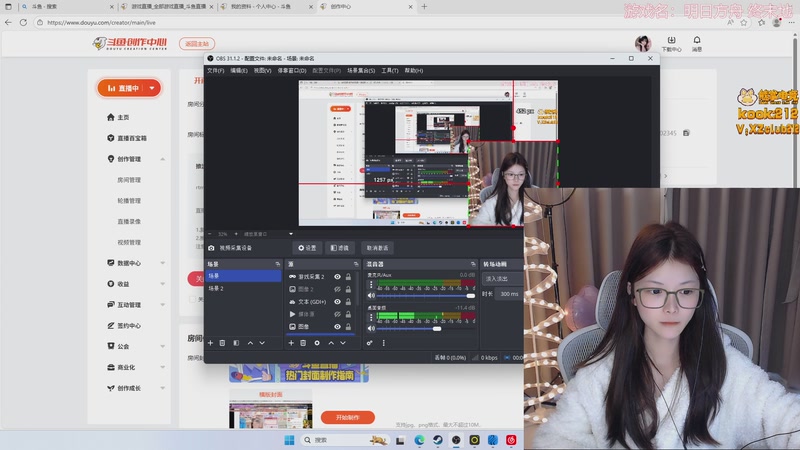Move the selected source up in list
The width and height of the screenshot is (800, 450).
[331, 343]
